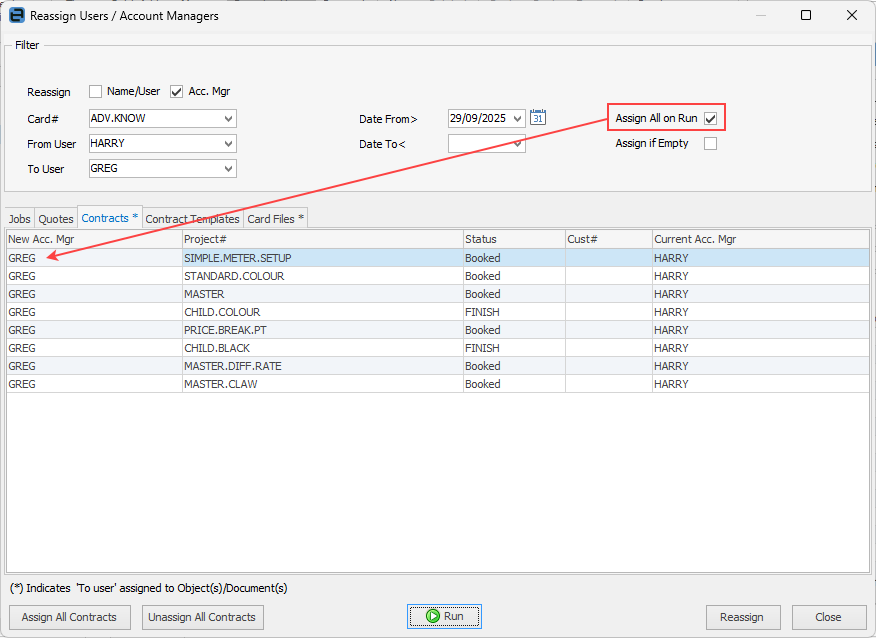Switch to the Contract Templates tab
Image resolution: width=876 pixels, height=638 pixels.
[x=192, y=219]
